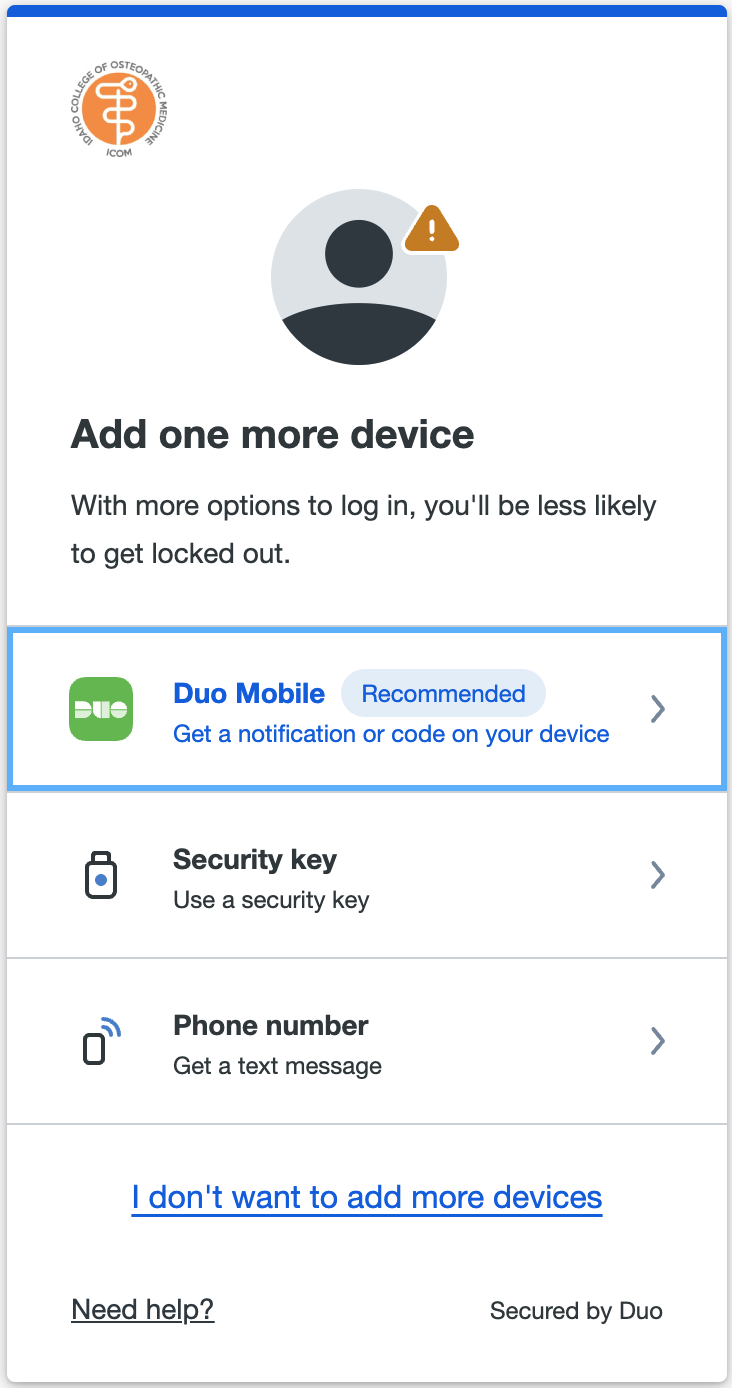Select the Duo Mobile heading text
This screenshot has height=1388, width=732.
click(x=249, y=693)
